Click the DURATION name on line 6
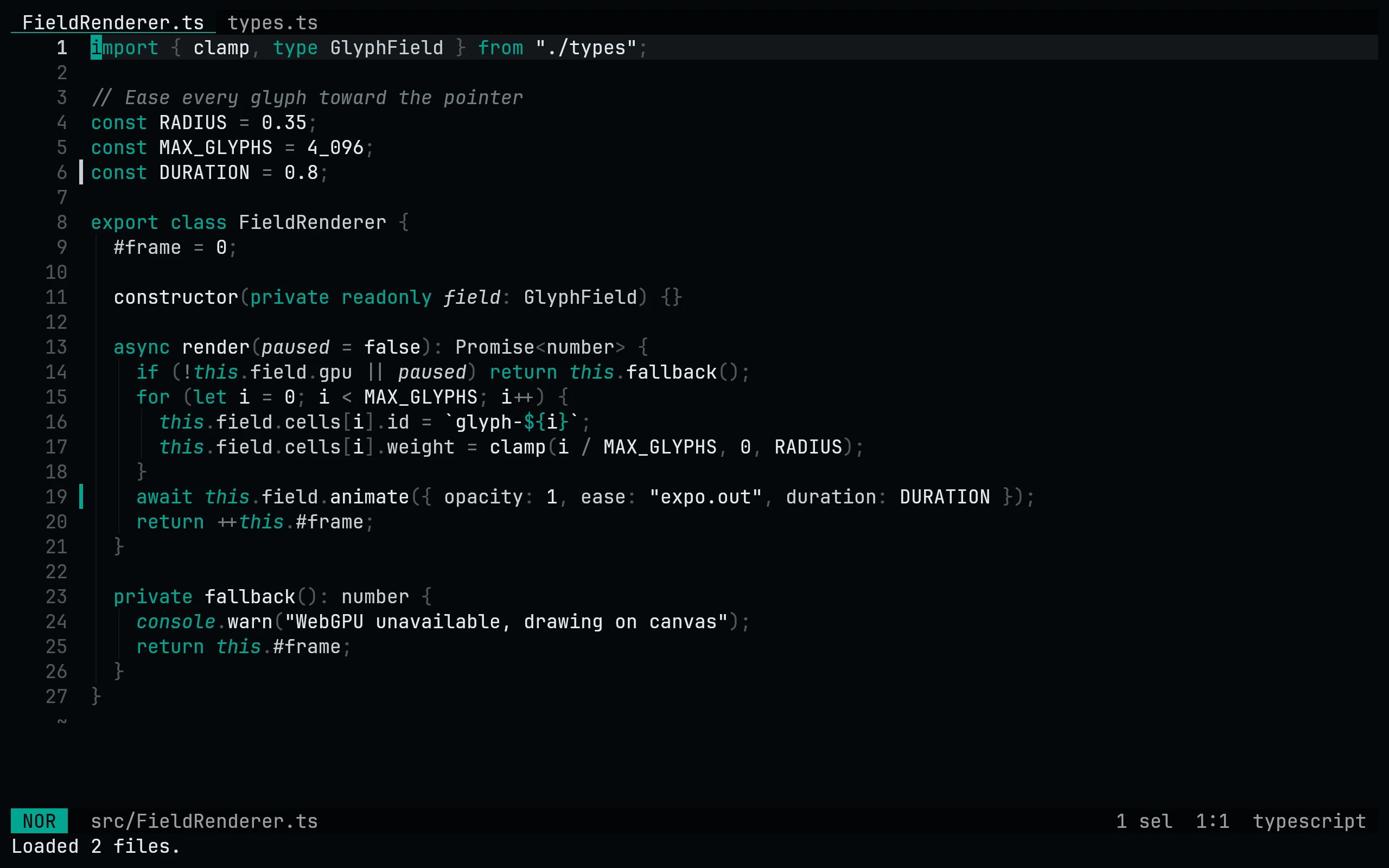 tap(205, 172)
